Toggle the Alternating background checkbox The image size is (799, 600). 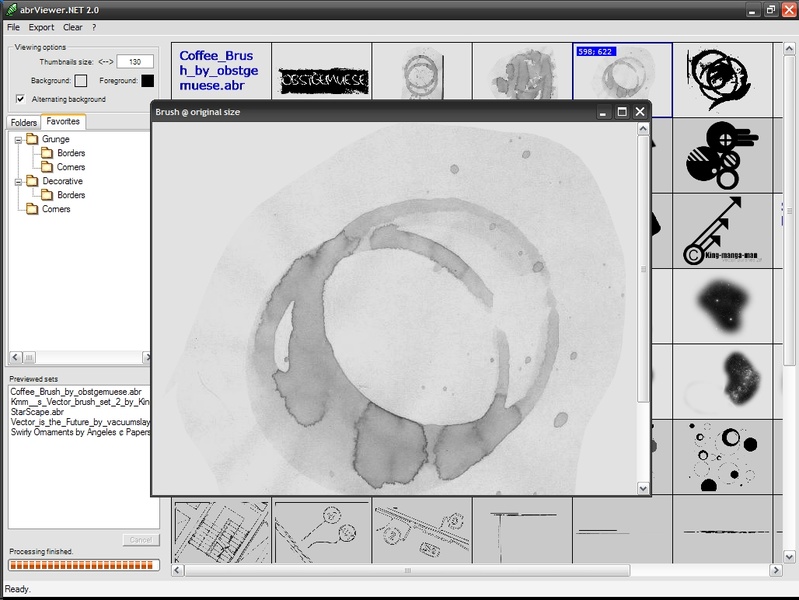(x=21, y=99)
